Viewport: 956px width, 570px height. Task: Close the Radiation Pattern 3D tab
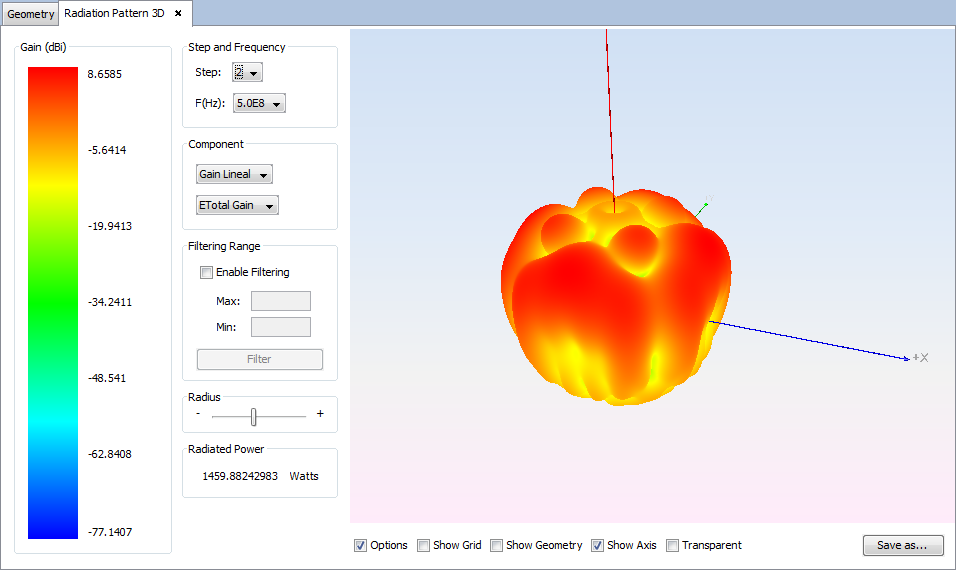(x=178, y=14)
